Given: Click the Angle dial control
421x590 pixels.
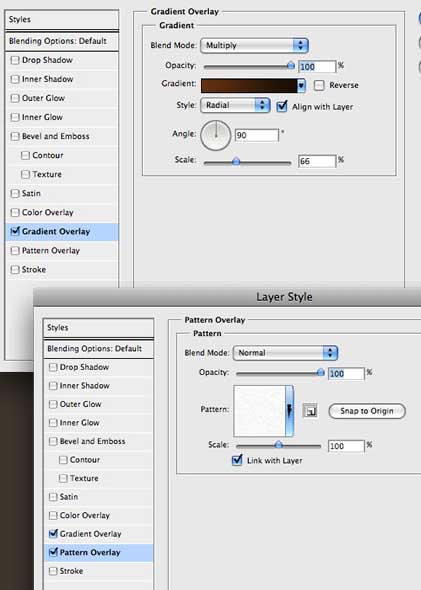Looking at the screenshot, I should pos(216,135).
